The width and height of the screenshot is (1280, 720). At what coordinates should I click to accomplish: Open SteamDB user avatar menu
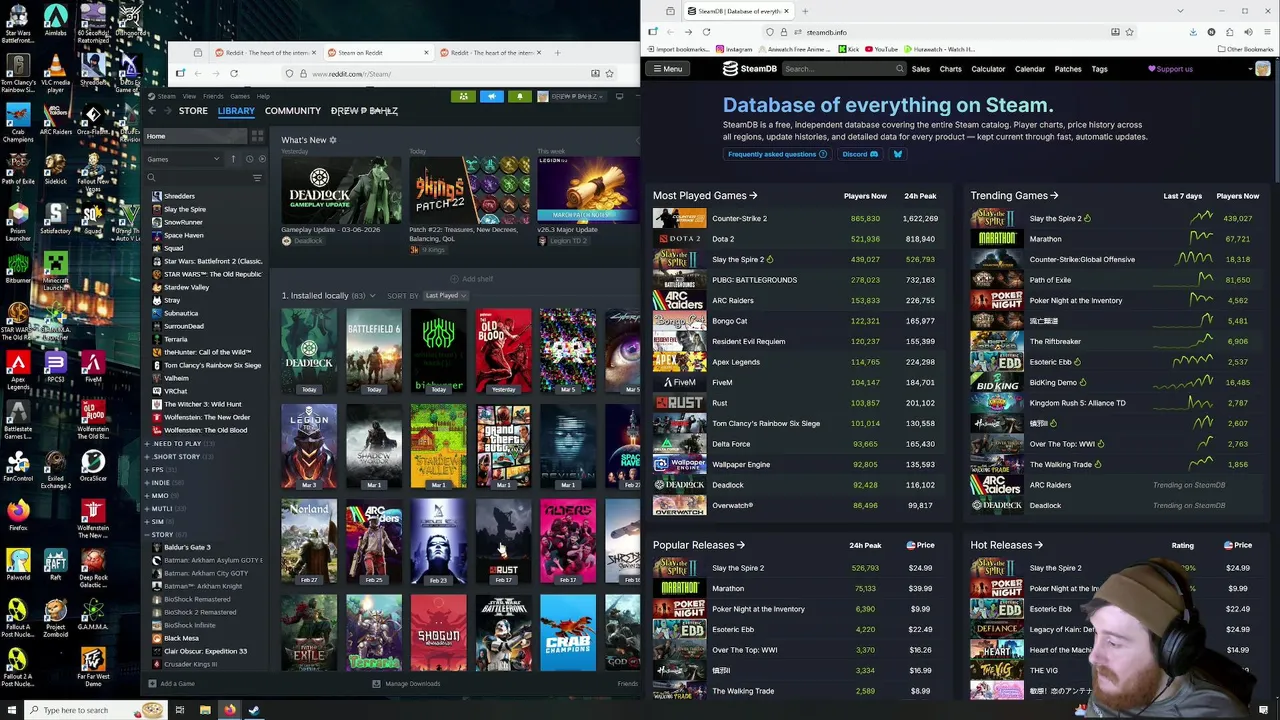click(x=1263, y=69)
